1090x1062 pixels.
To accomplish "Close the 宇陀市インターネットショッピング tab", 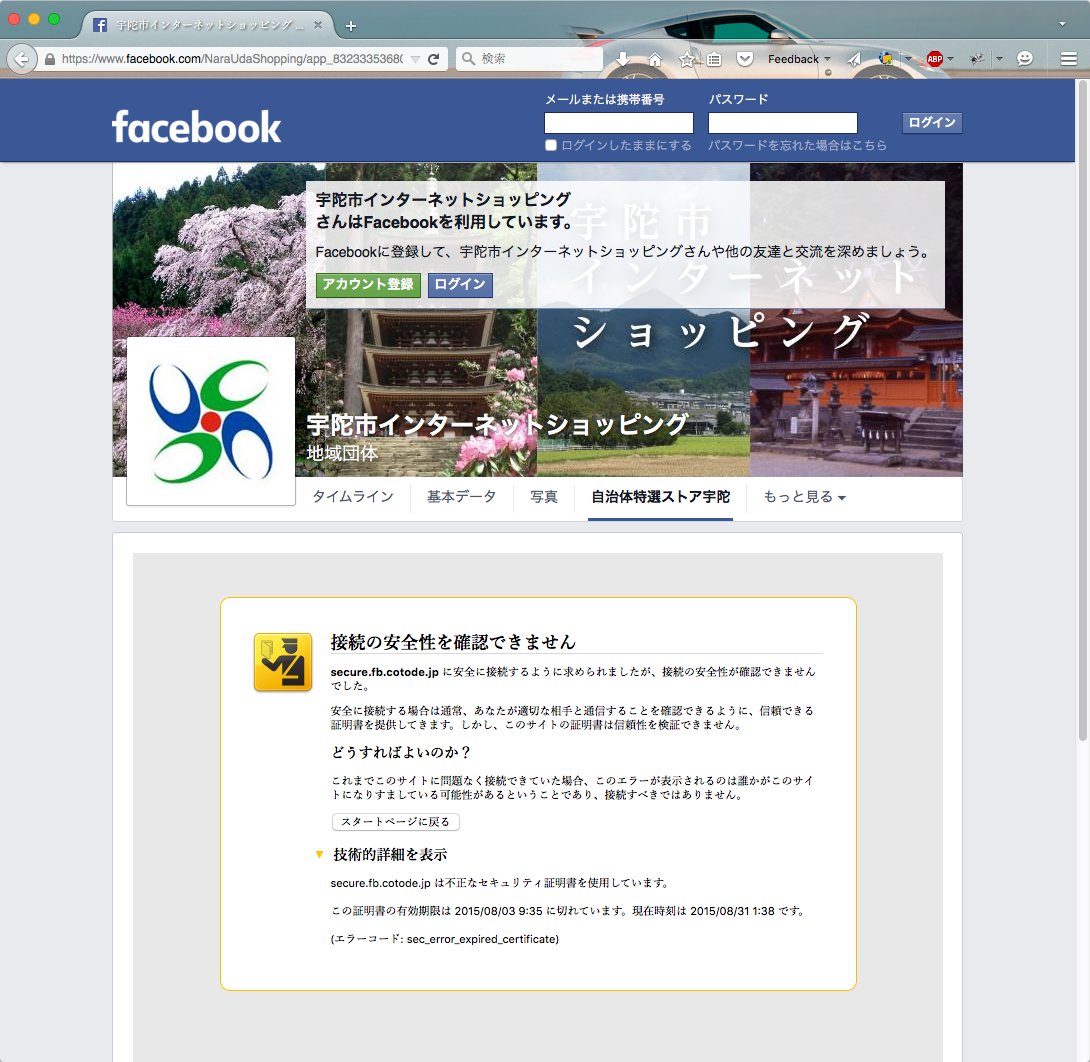I will 318,25.
